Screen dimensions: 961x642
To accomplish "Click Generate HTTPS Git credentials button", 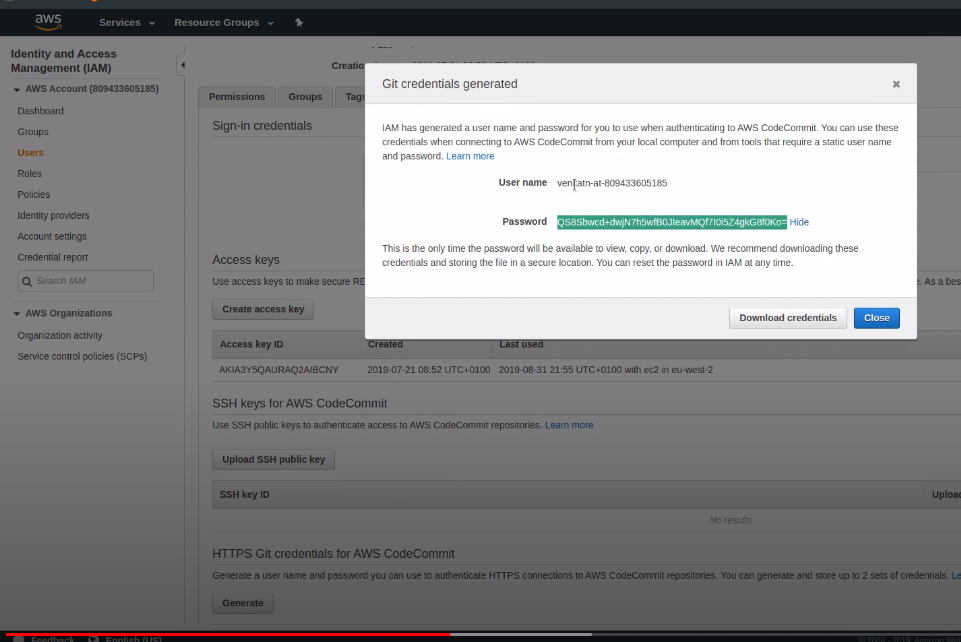I will pyautogui.click(x=243, y=603).
